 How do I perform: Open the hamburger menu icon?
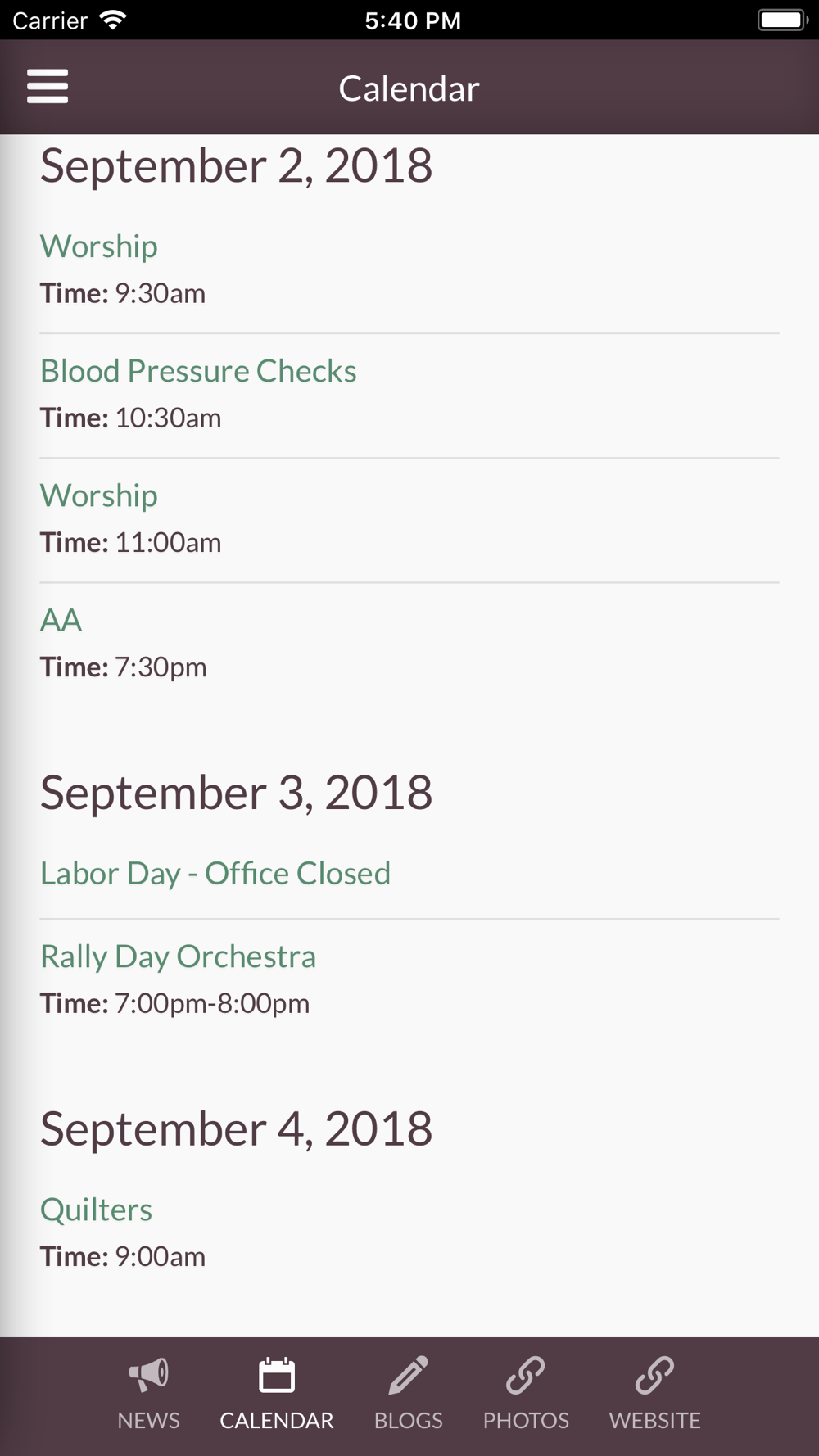48,86
